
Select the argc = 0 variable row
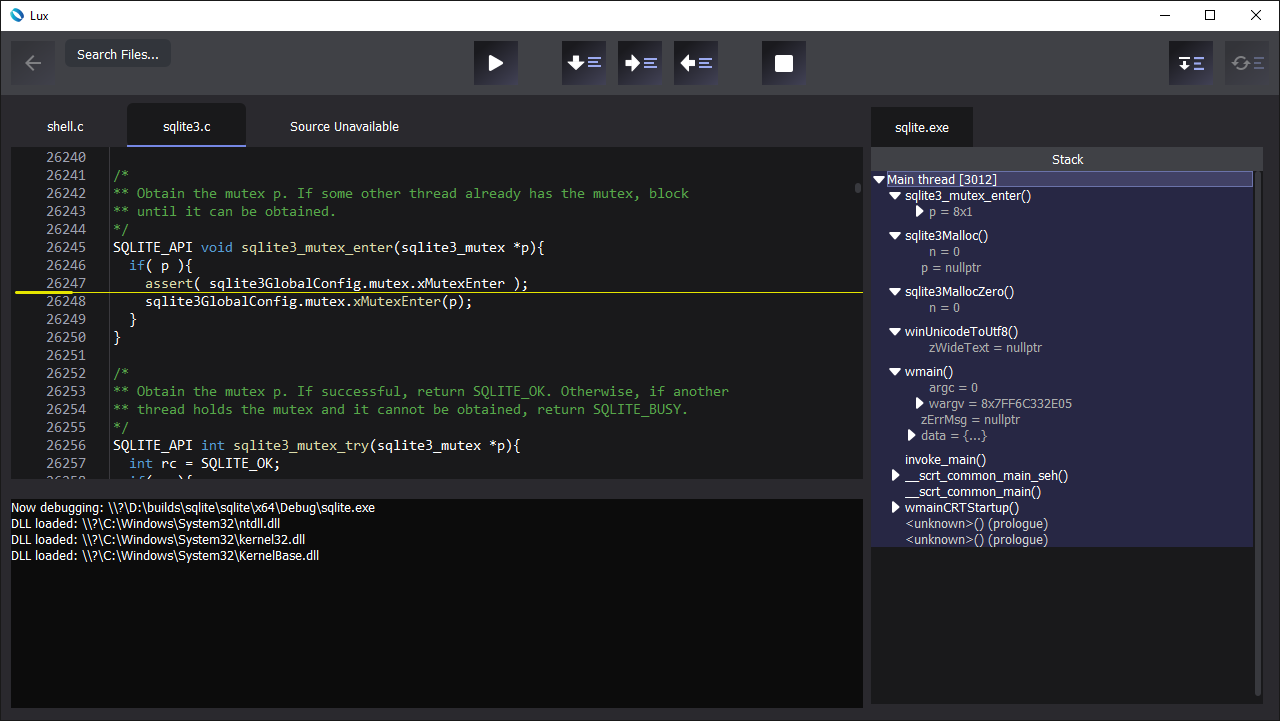click(953, 388)
